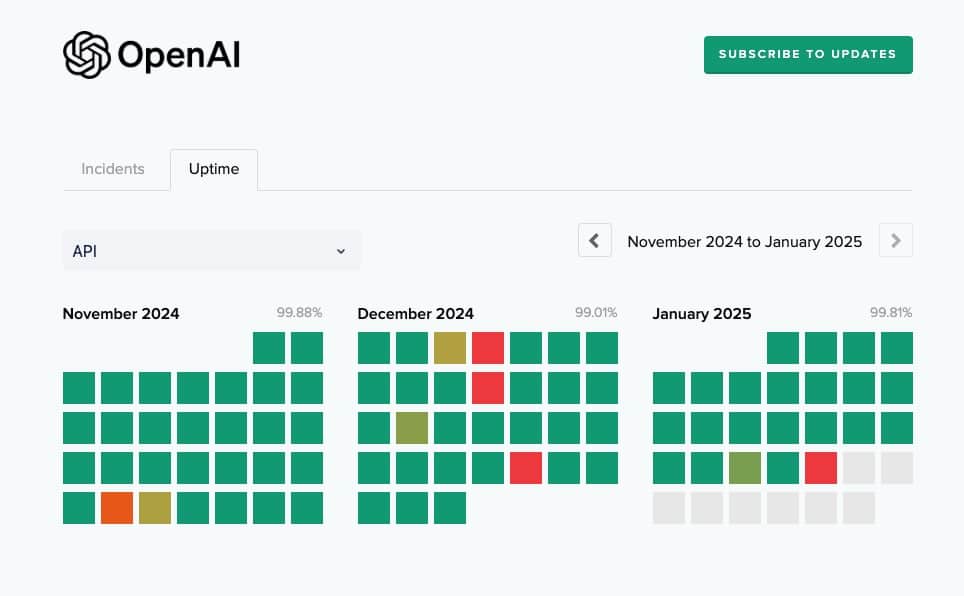Click Subscribe to Updates button
964x596 pixels.
tap(808, 55)
